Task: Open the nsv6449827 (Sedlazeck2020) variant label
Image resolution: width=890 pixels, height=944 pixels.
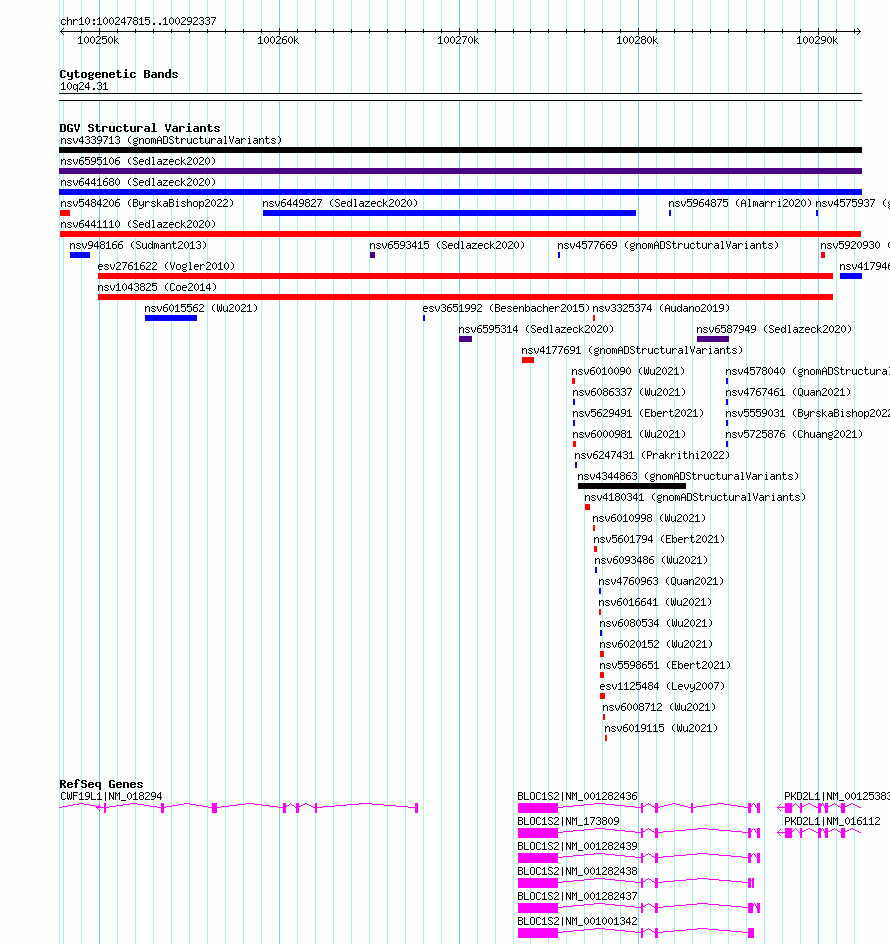Action: pos(340,203)
